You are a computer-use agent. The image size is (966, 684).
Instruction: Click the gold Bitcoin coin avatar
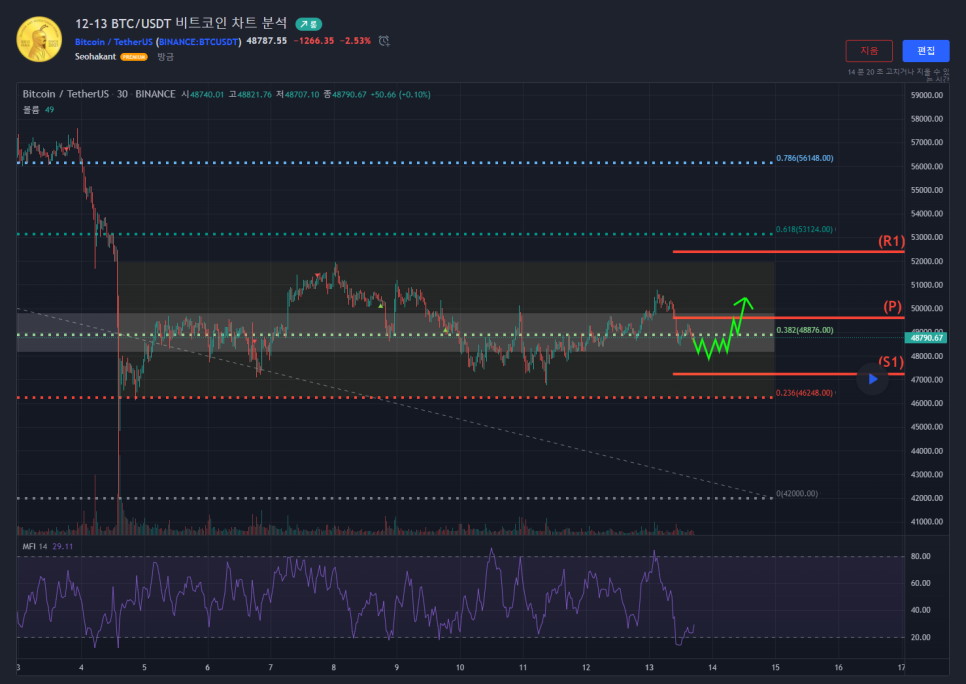pos(39,39)
